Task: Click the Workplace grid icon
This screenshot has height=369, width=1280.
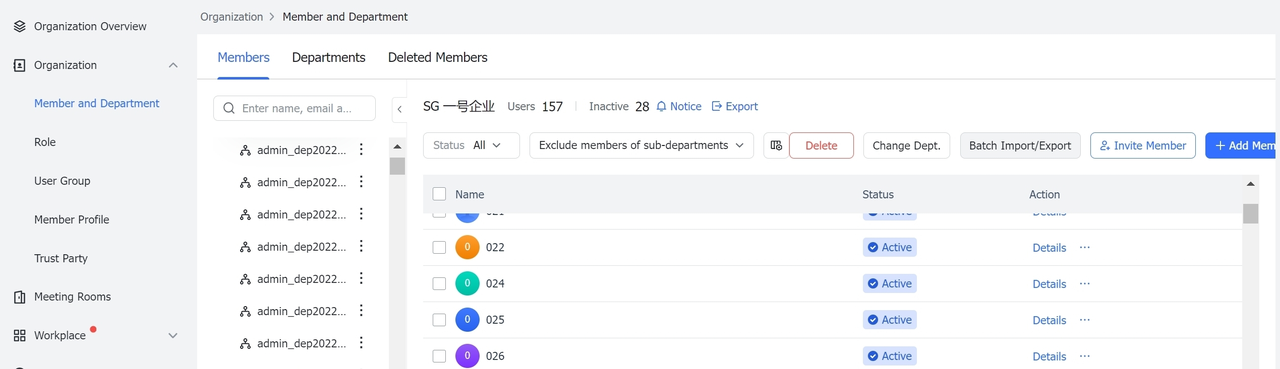Action: pos(19,335)
